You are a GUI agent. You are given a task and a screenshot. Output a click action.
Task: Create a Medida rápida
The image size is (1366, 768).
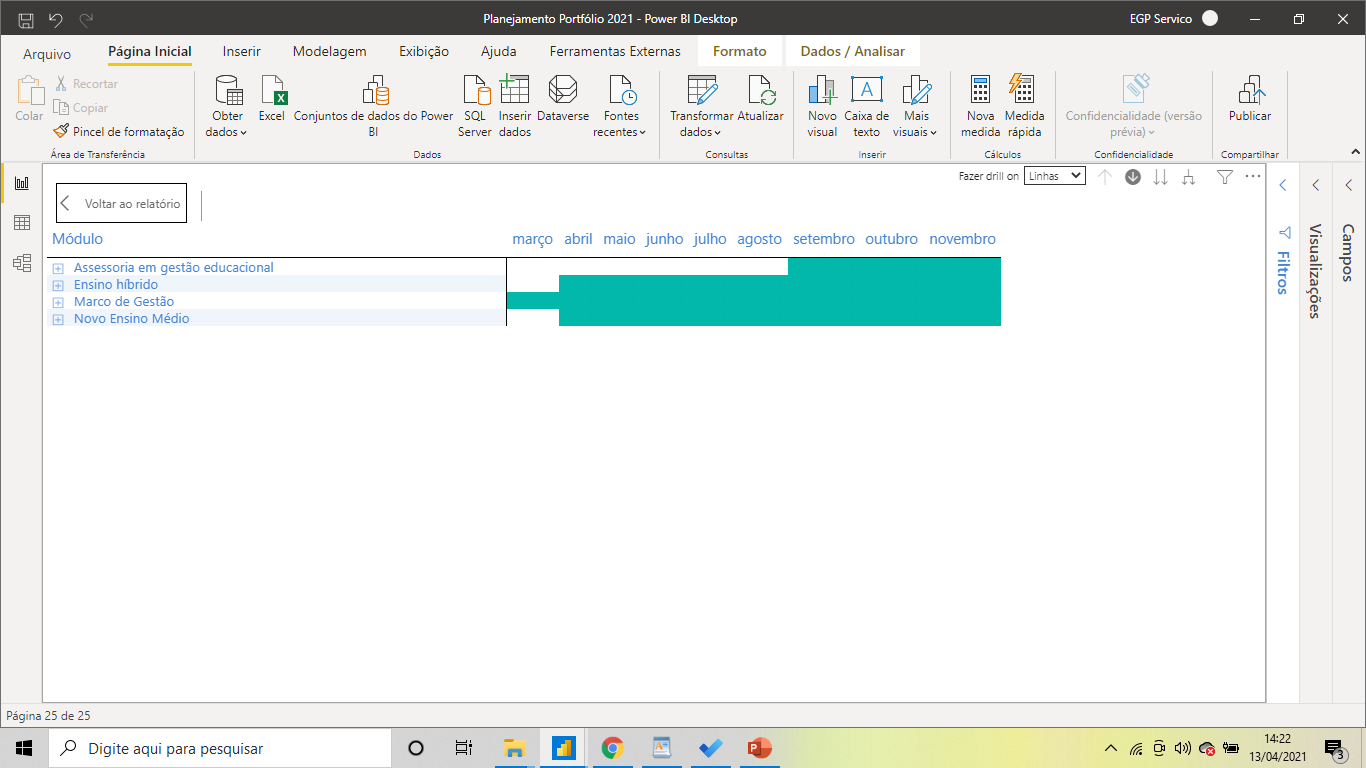[1024, 107]
